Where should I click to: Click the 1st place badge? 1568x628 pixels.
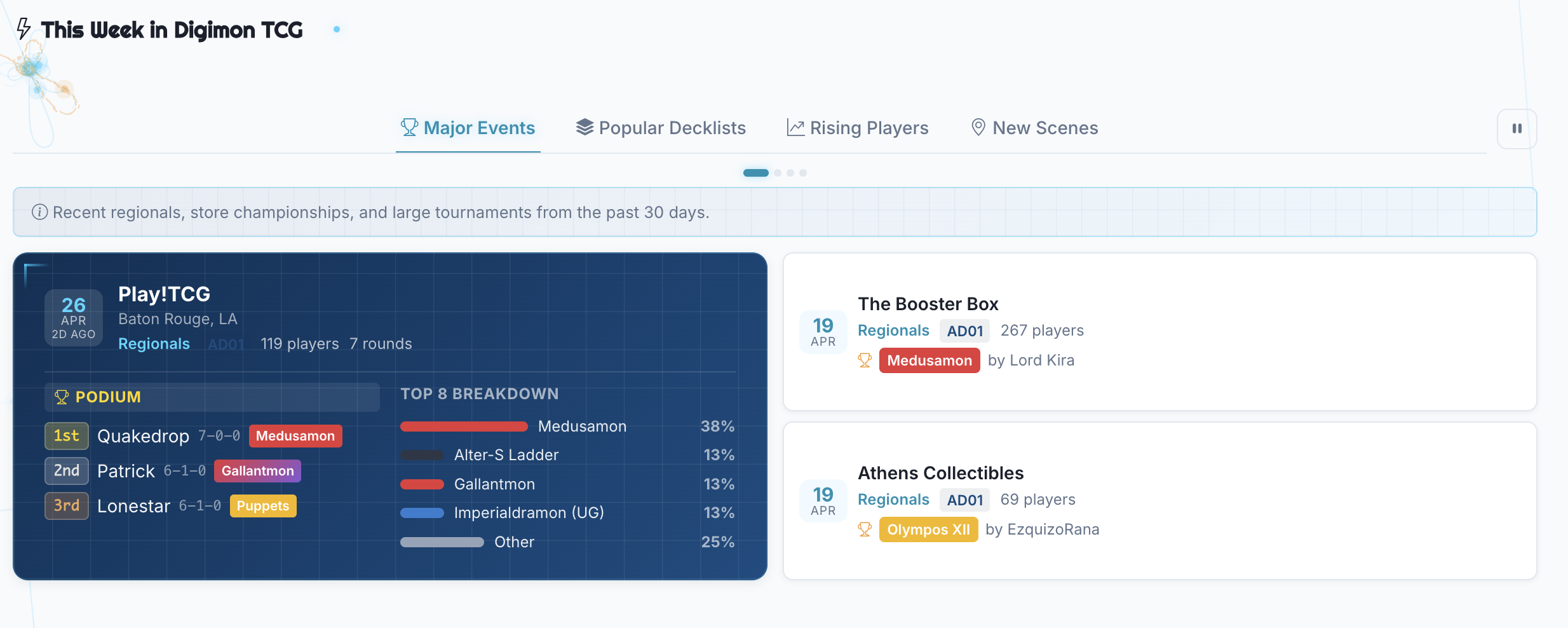pos(67,436)
